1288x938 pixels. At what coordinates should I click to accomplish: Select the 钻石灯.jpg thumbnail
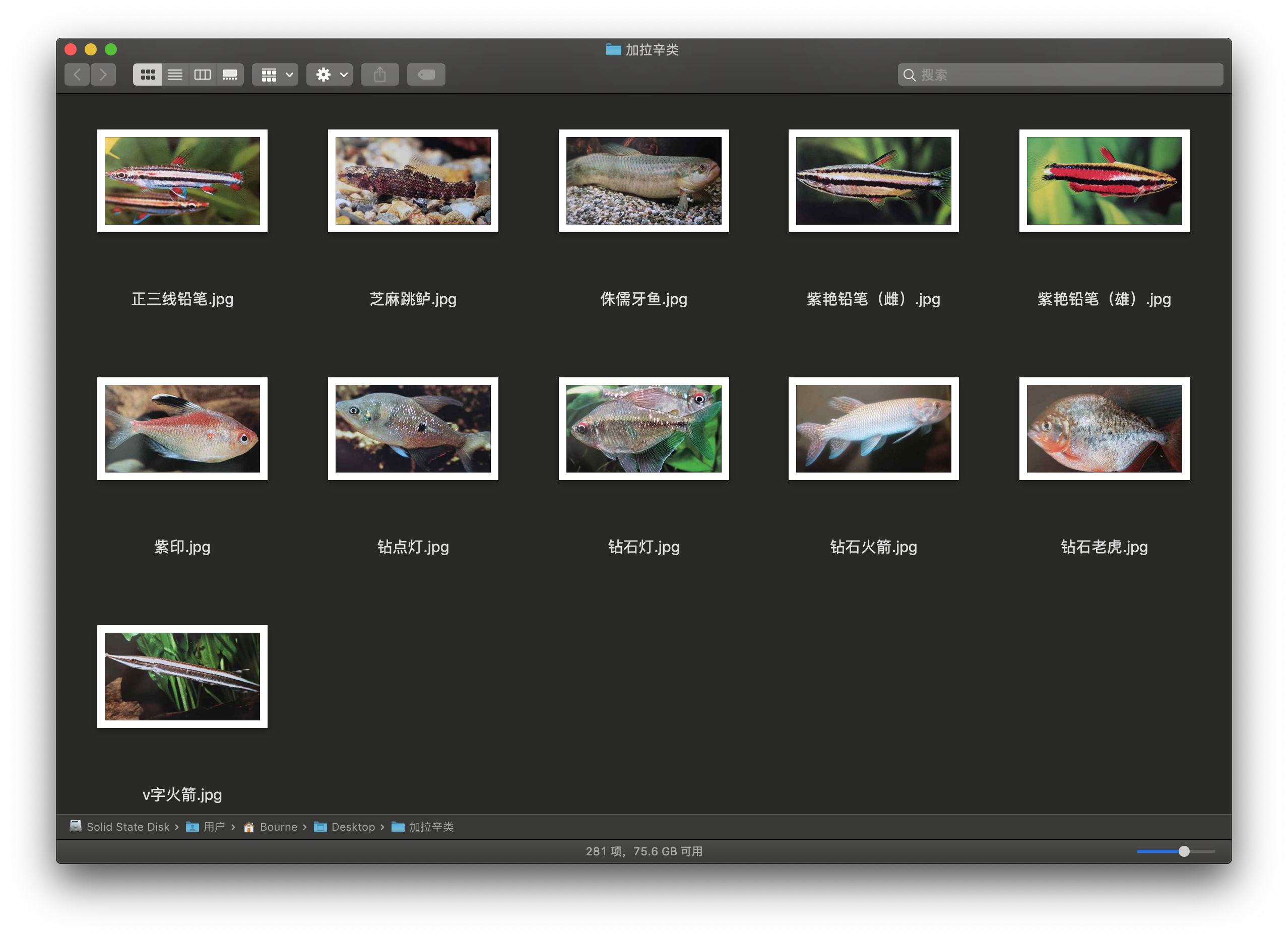(x=643, y=429)
